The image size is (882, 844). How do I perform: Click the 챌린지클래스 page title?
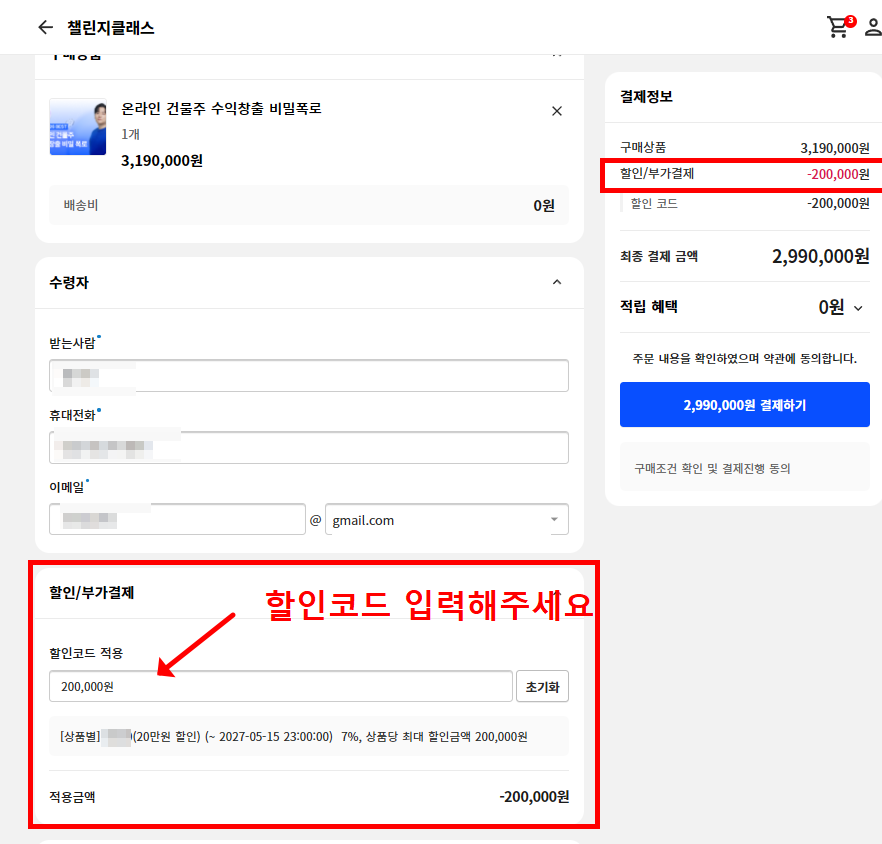pos(111,28)
